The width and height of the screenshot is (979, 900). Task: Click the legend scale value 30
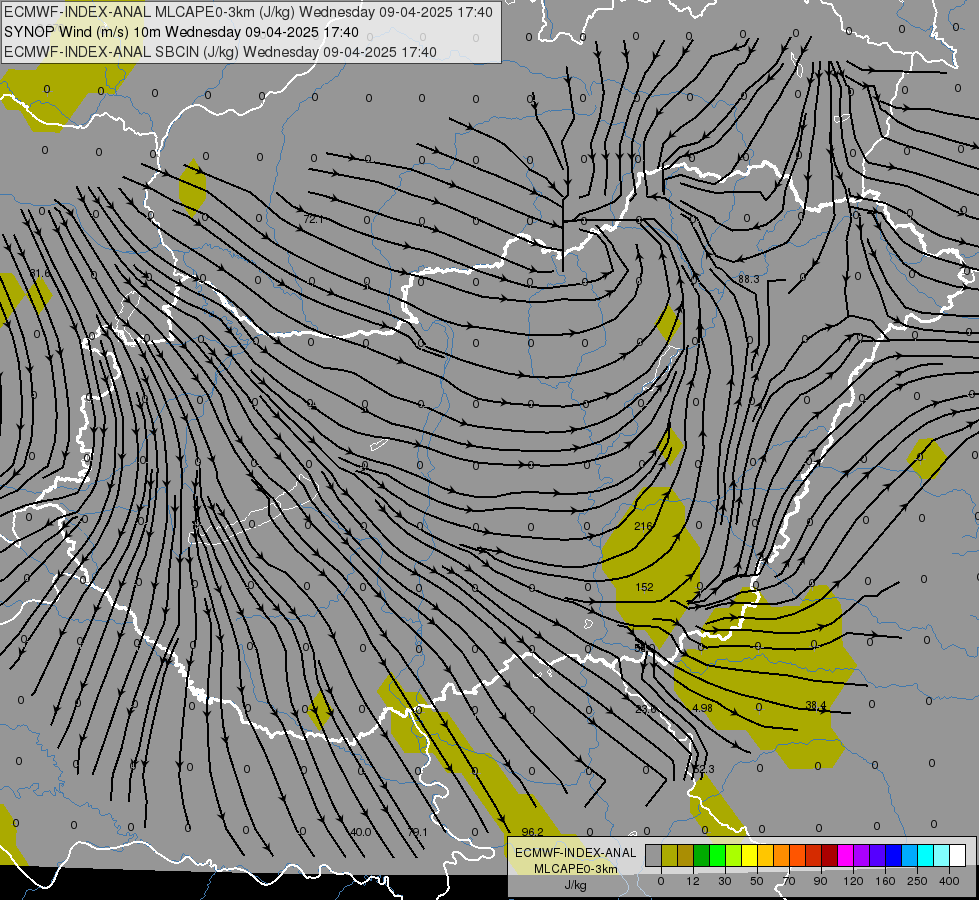[725, 881]
